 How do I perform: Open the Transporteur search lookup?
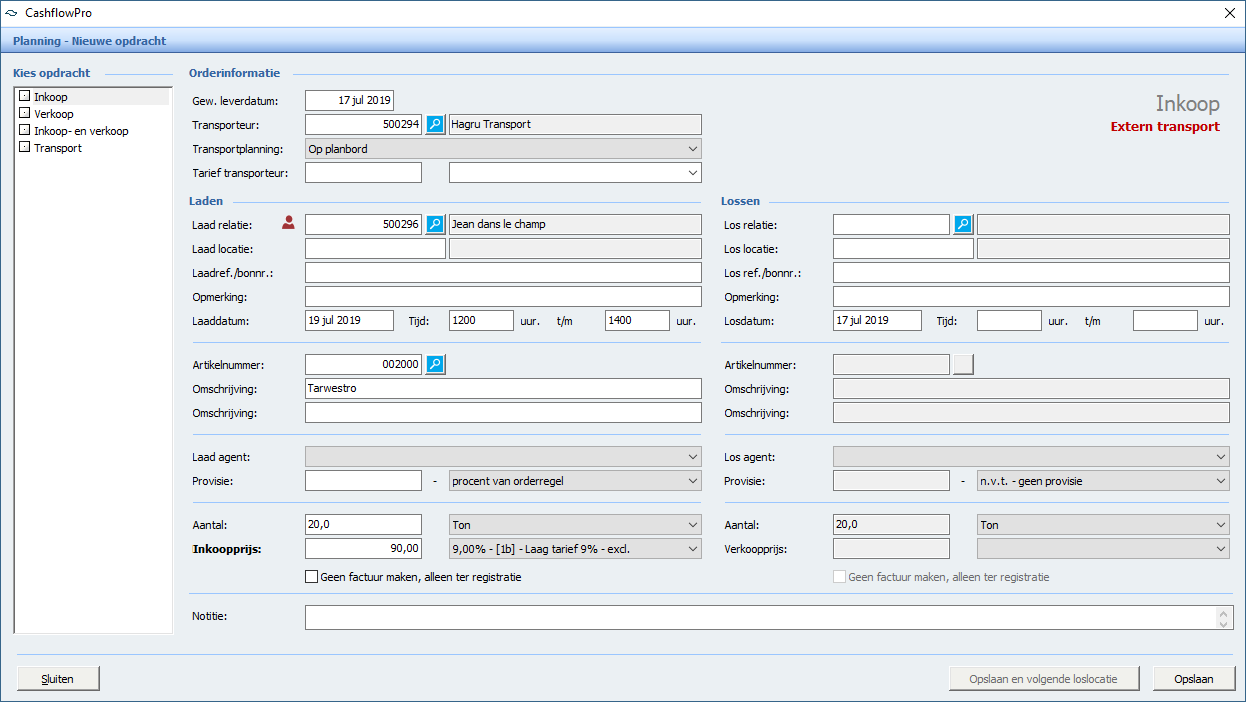point(435,124)
